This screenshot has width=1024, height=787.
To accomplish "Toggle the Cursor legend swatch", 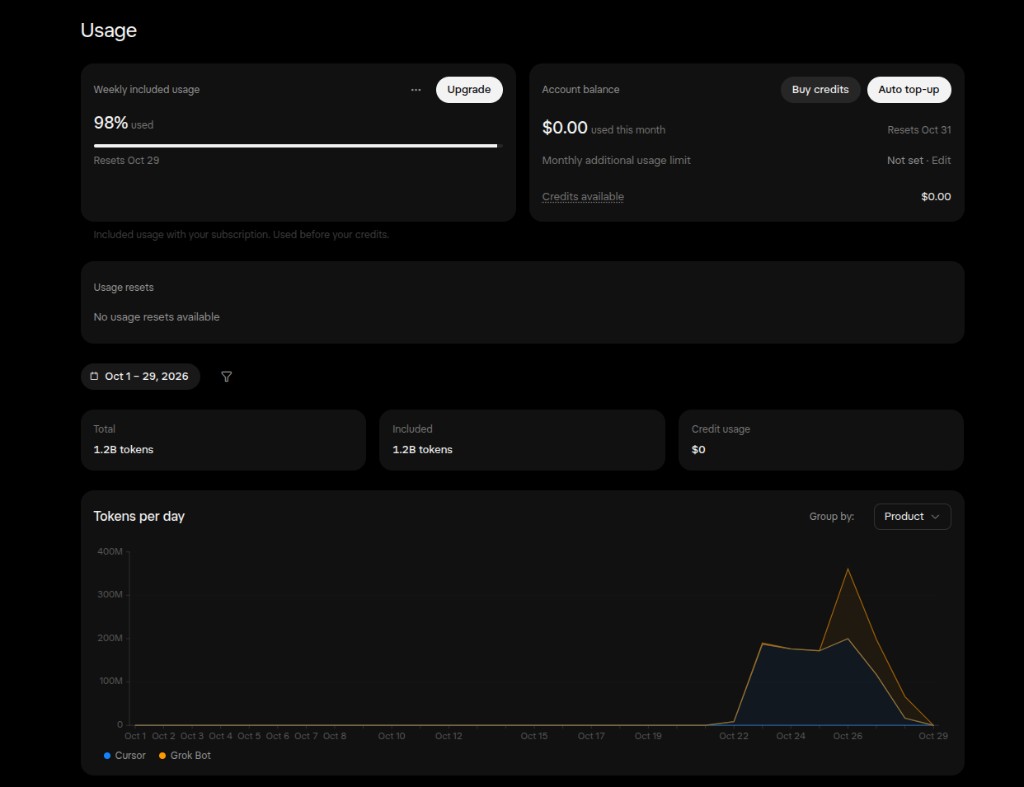I will coord(107,756).
